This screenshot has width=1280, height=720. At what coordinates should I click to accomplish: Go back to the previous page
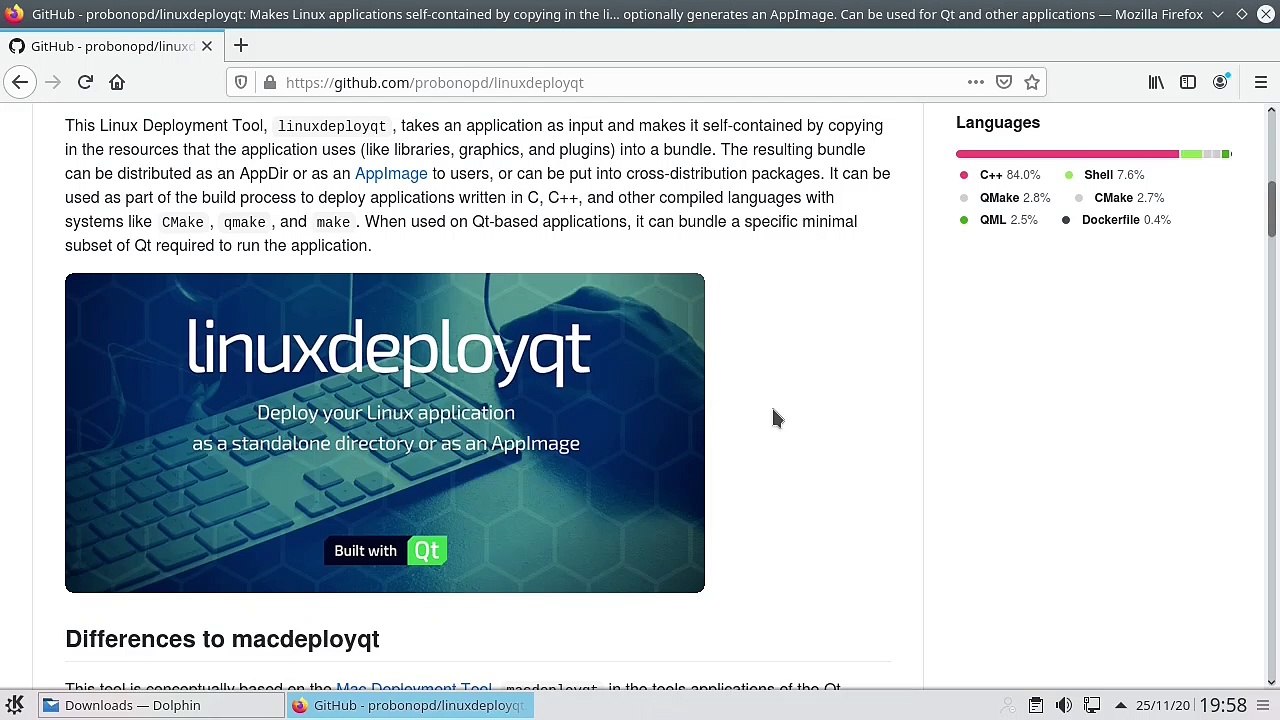coord(20,82)
